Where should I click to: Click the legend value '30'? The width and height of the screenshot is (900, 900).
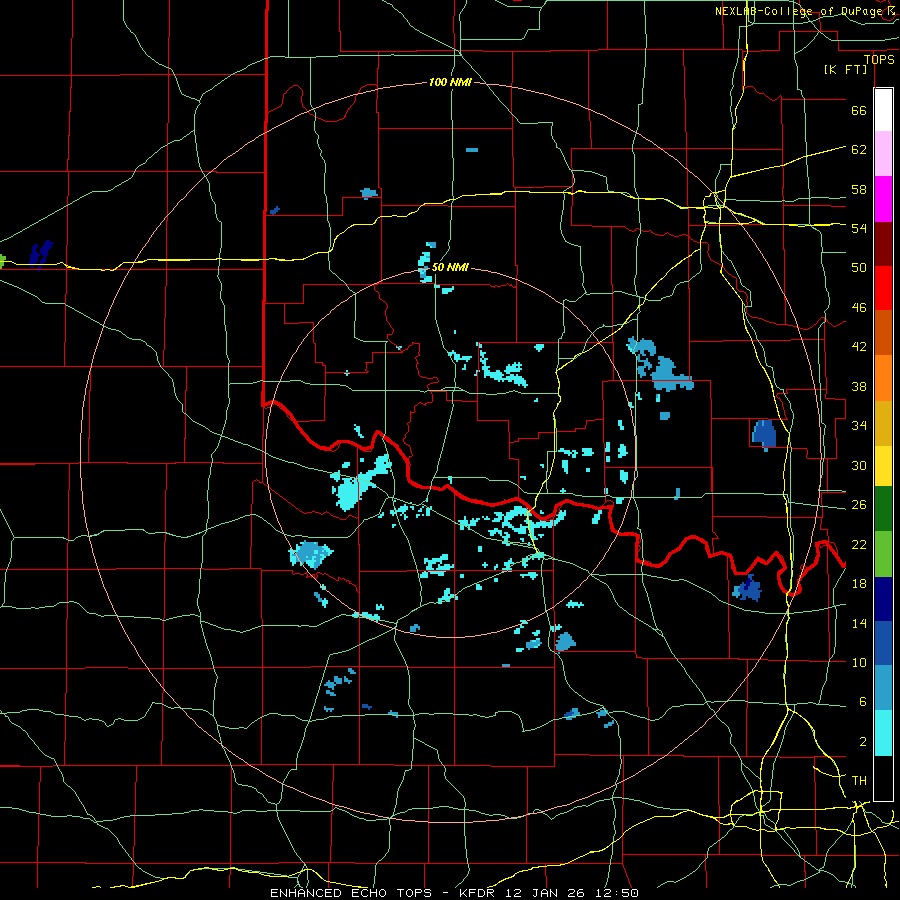click(x=859, y=465)
